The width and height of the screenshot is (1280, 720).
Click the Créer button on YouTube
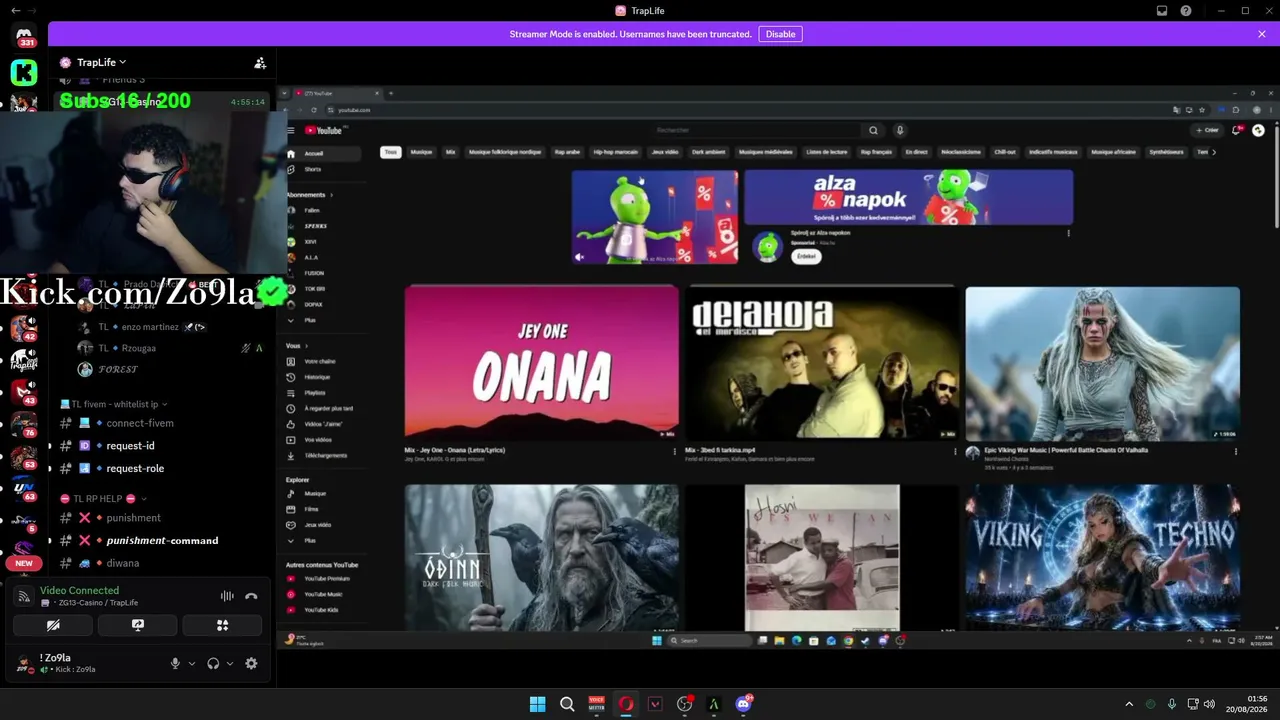[x=1207, y=130]
